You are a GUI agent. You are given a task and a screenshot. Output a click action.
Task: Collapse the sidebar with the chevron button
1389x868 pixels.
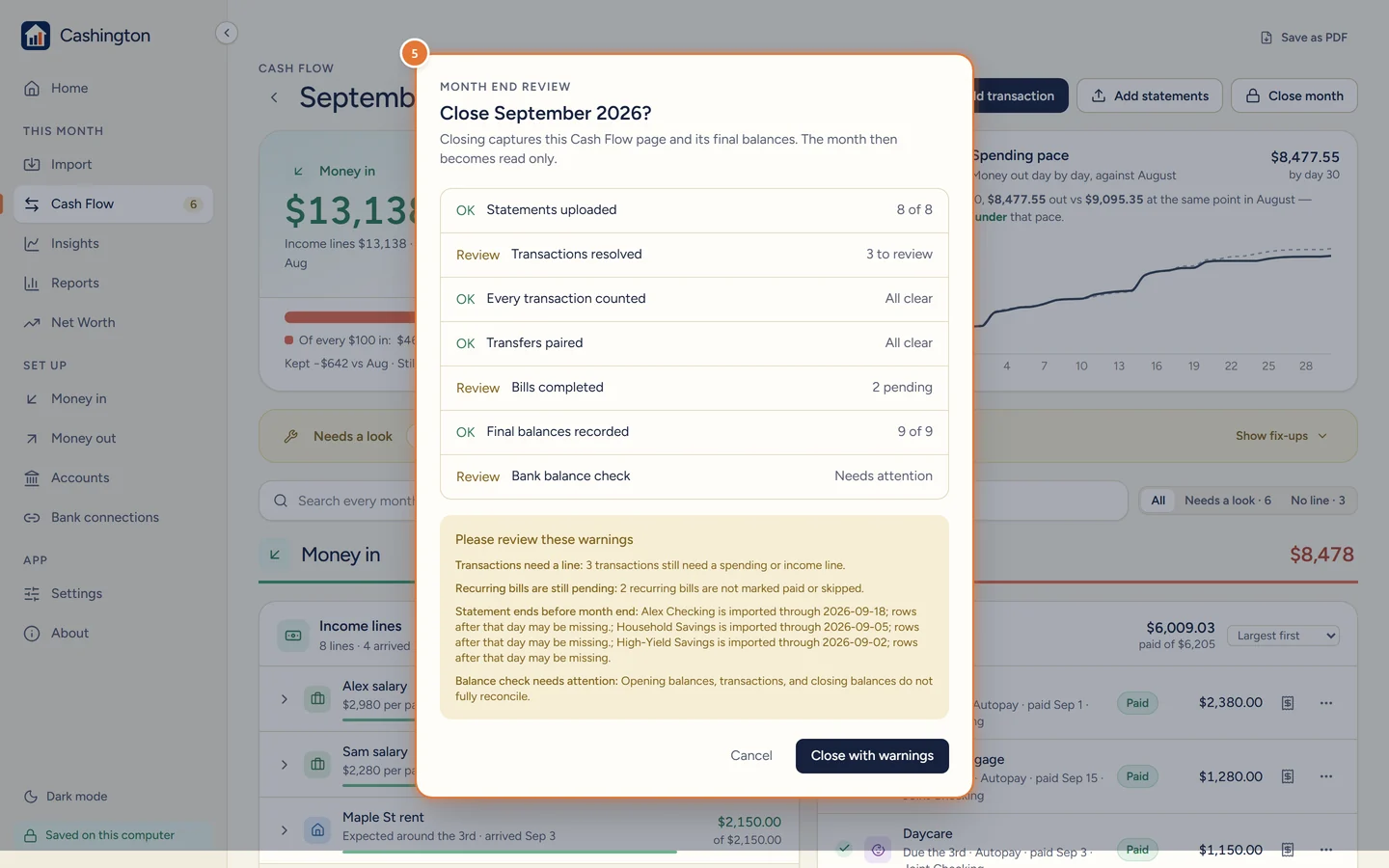coord(227,33)
